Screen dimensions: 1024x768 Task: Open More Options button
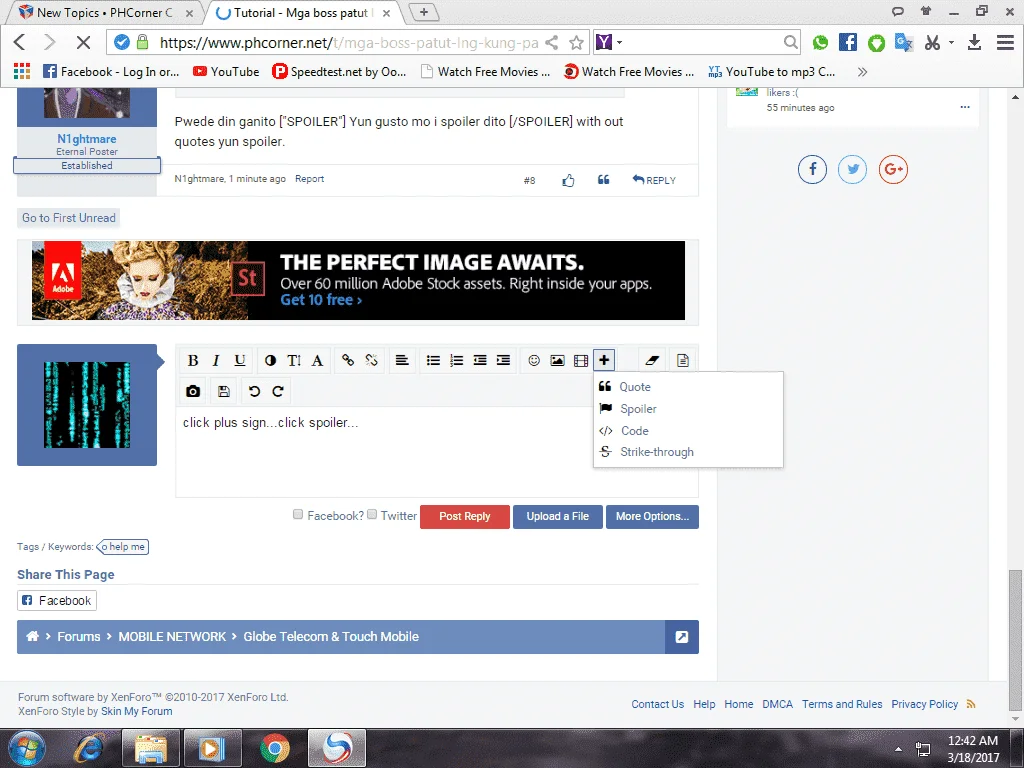tap(652, 517)
